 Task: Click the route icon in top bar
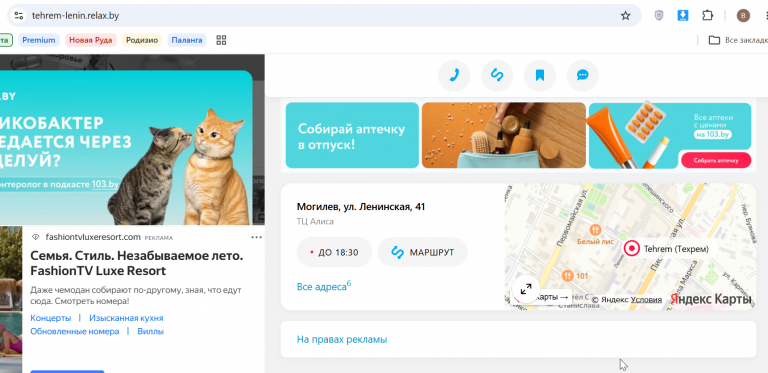coord(497,75)
